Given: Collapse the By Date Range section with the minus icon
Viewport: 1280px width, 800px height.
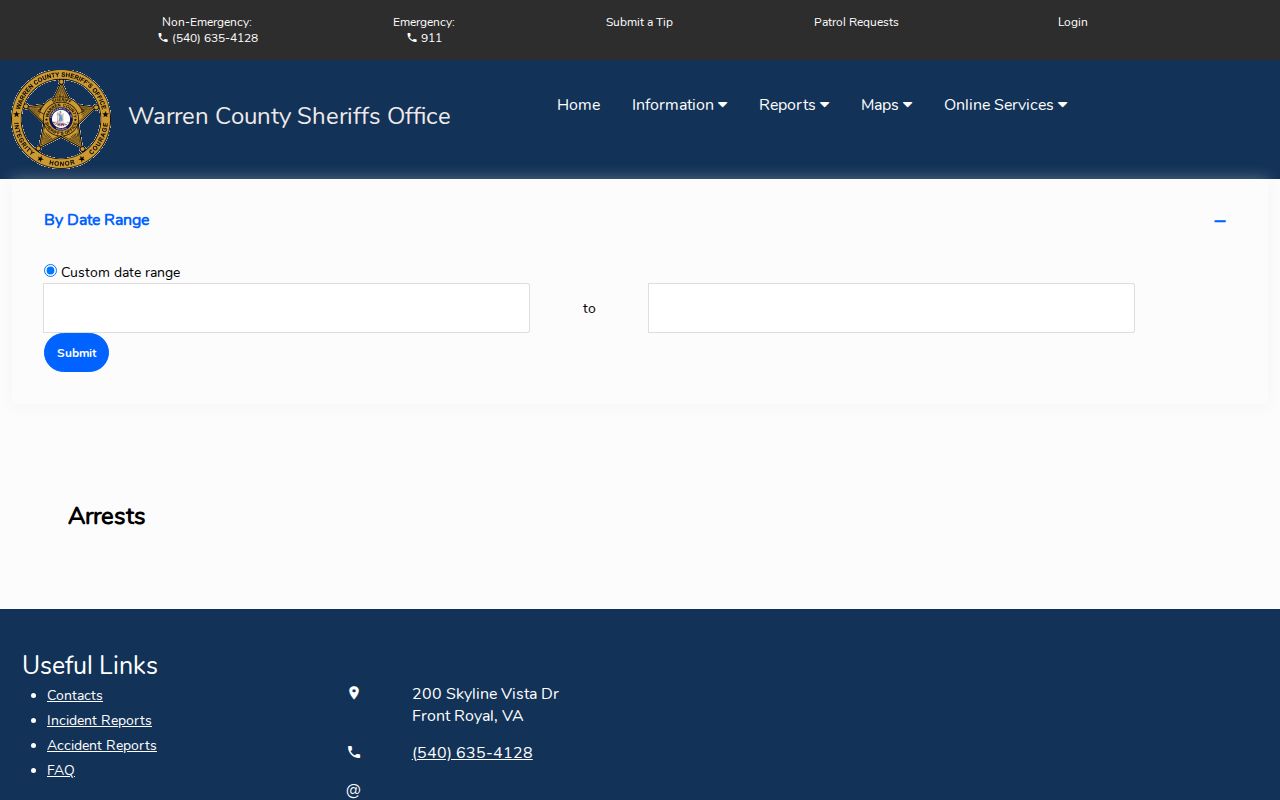Looking at the screenshot, I should click(x=1220, y=221).
